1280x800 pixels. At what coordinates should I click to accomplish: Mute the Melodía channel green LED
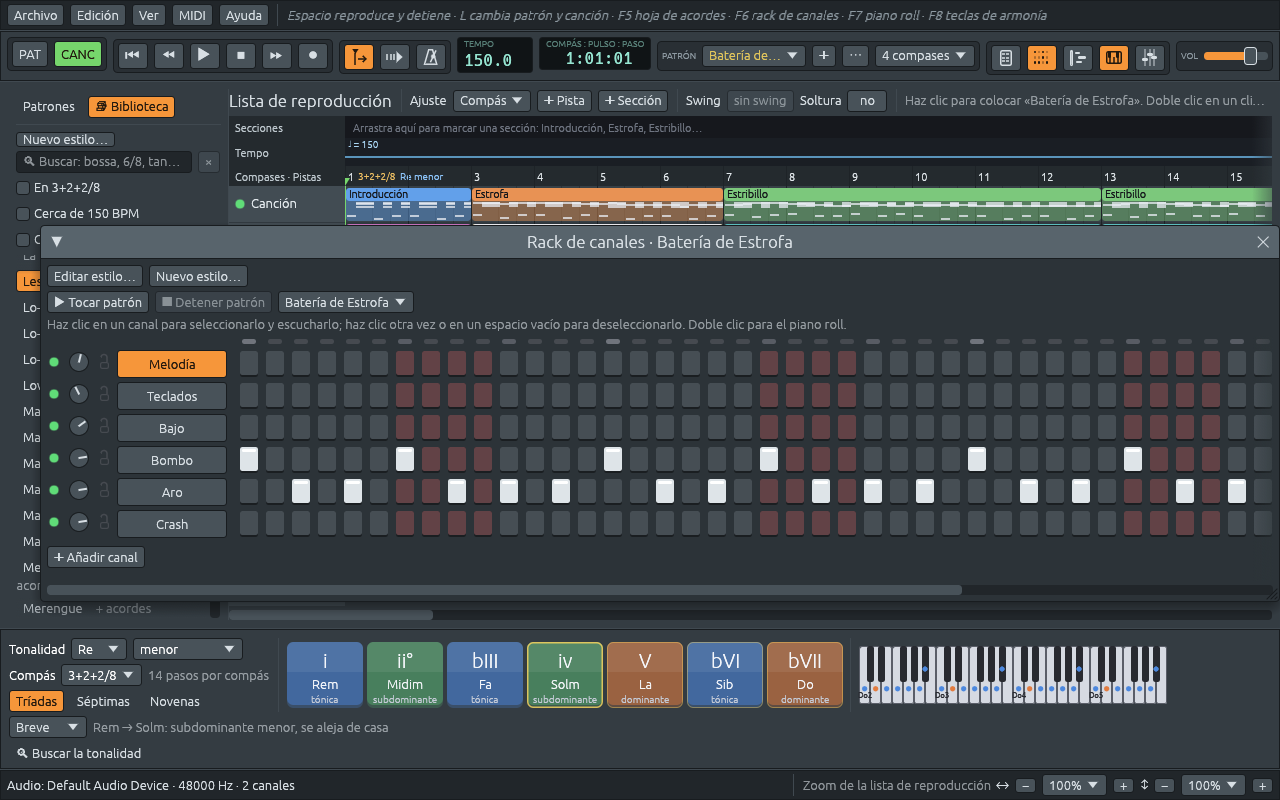54,363
